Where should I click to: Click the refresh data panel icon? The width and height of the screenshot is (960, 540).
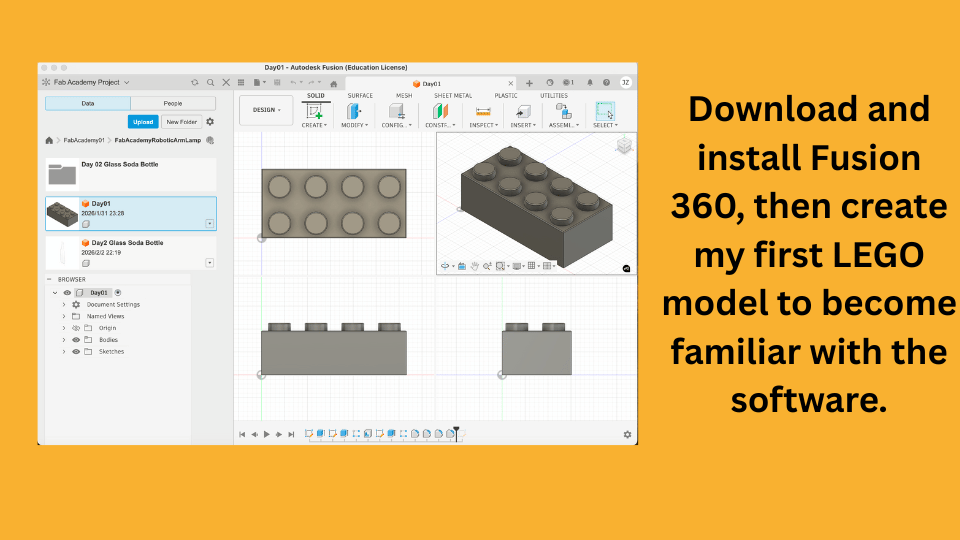pos(195,82)
